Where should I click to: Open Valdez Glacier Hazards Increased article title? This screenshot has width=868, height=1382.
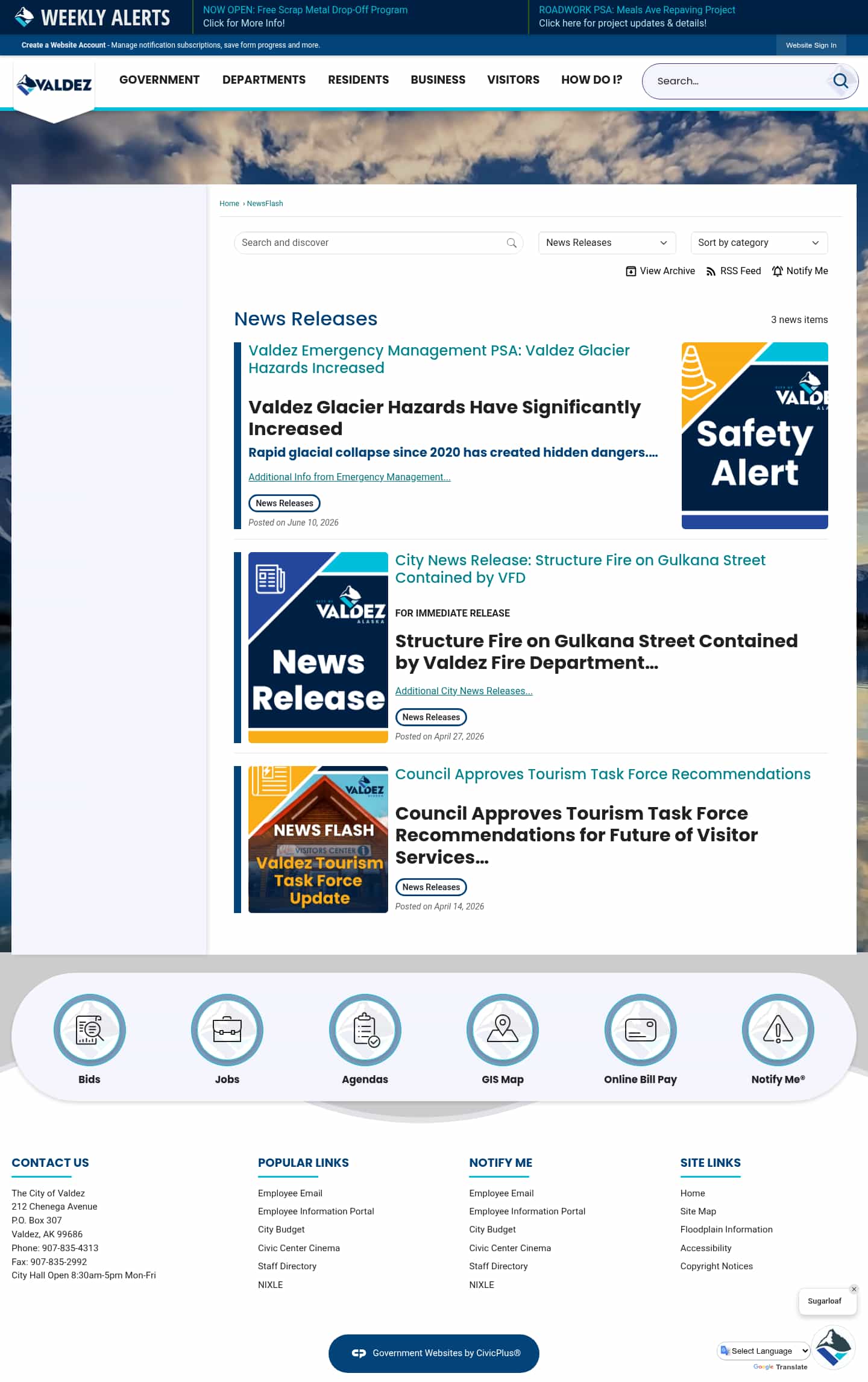(x=439, y=359)
